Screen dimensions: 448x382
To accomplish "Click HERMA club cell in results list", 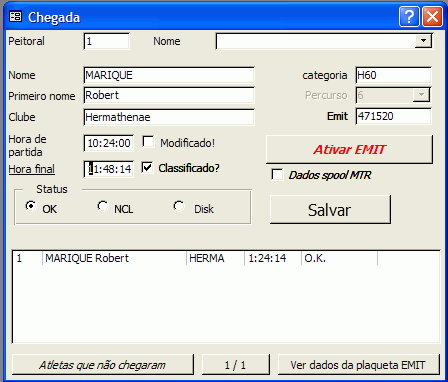I will coord(215,258).
